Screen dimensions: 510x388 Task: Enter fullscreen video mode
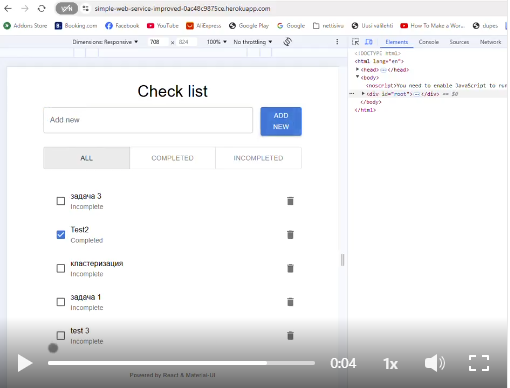coord(479,363)
